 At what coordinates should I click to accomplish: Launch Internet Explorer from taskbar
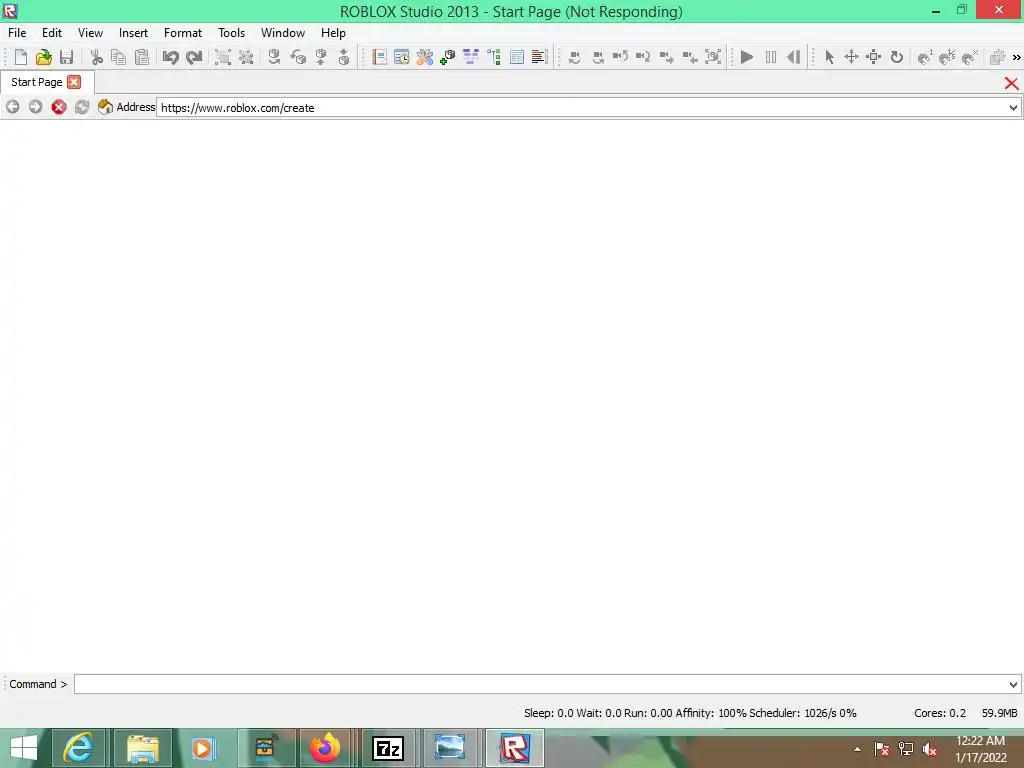click(78, 748)
